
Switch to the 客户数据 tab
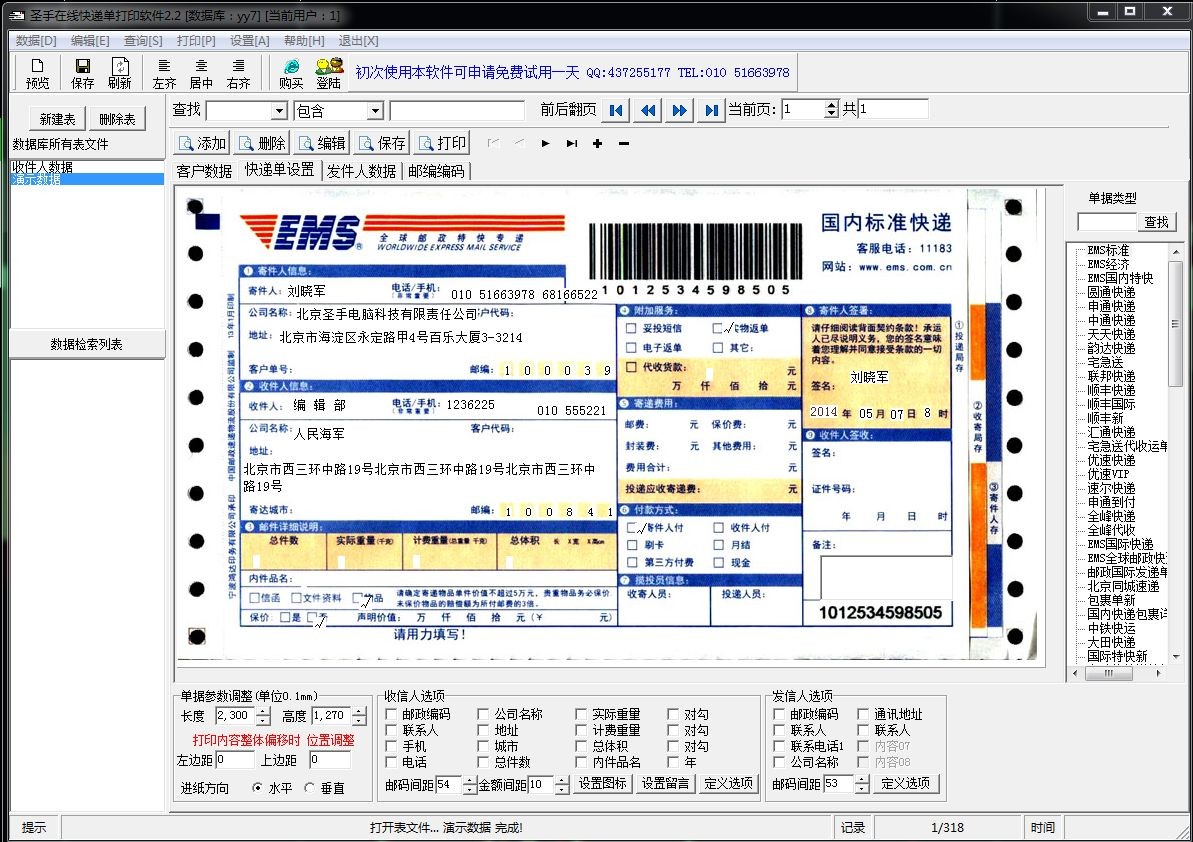pos(204,171)
